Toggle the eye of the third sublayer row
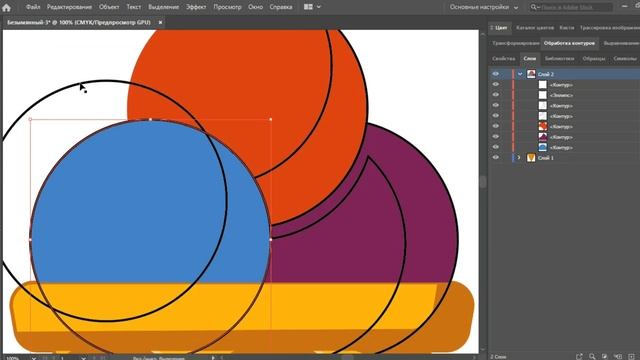The image size is (640, 360). [496, 105]
